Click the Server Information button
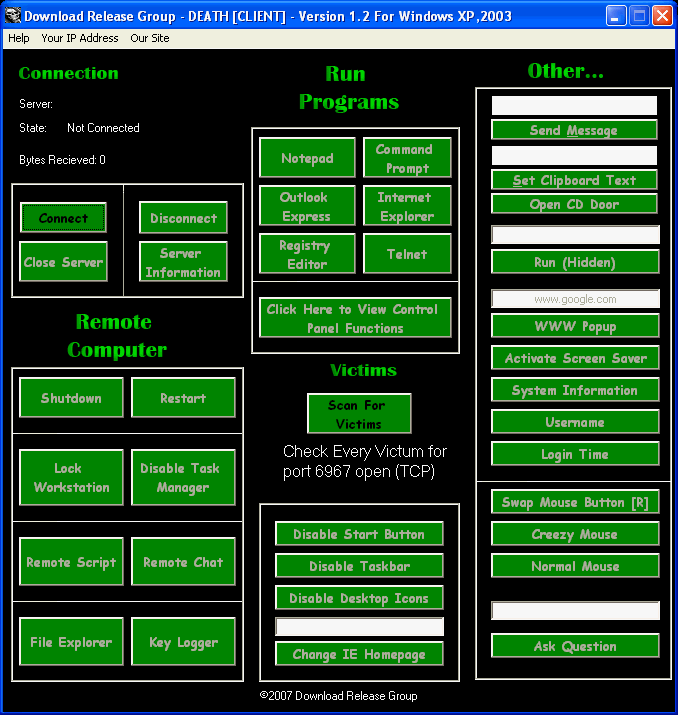 pos(183,262)
